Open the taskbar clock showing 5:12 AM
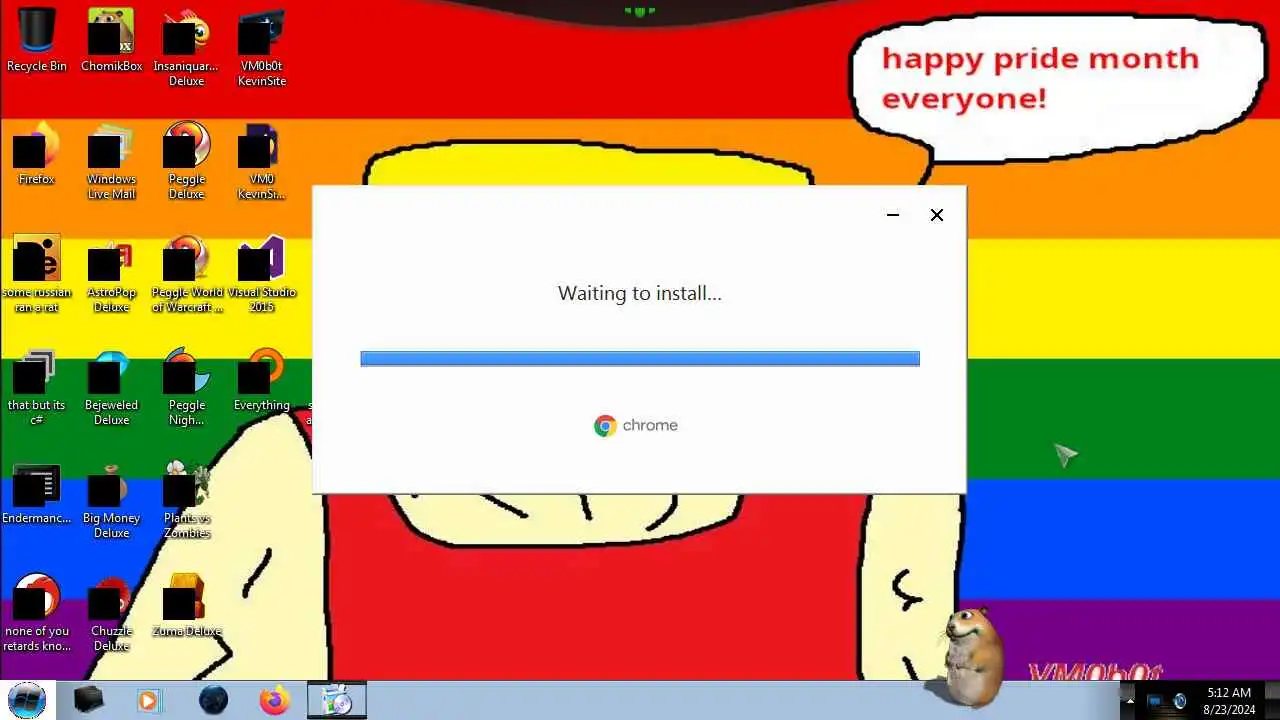 [1228, 701]
